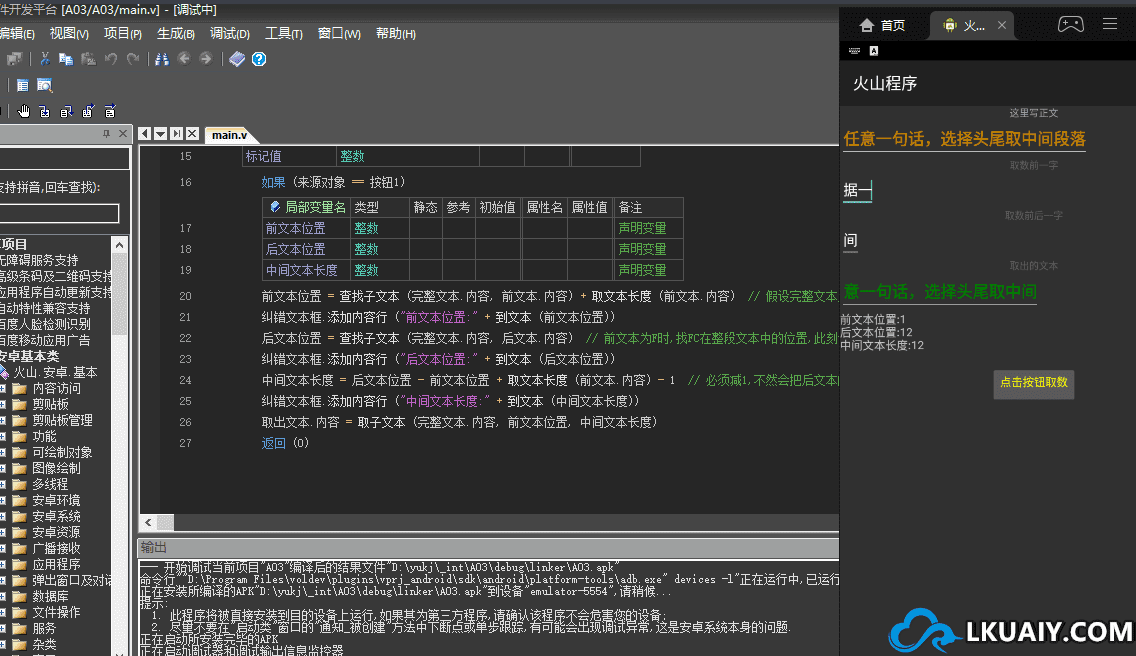
Task: Click the Copy toolbar icon
Action: pos(66,59)
